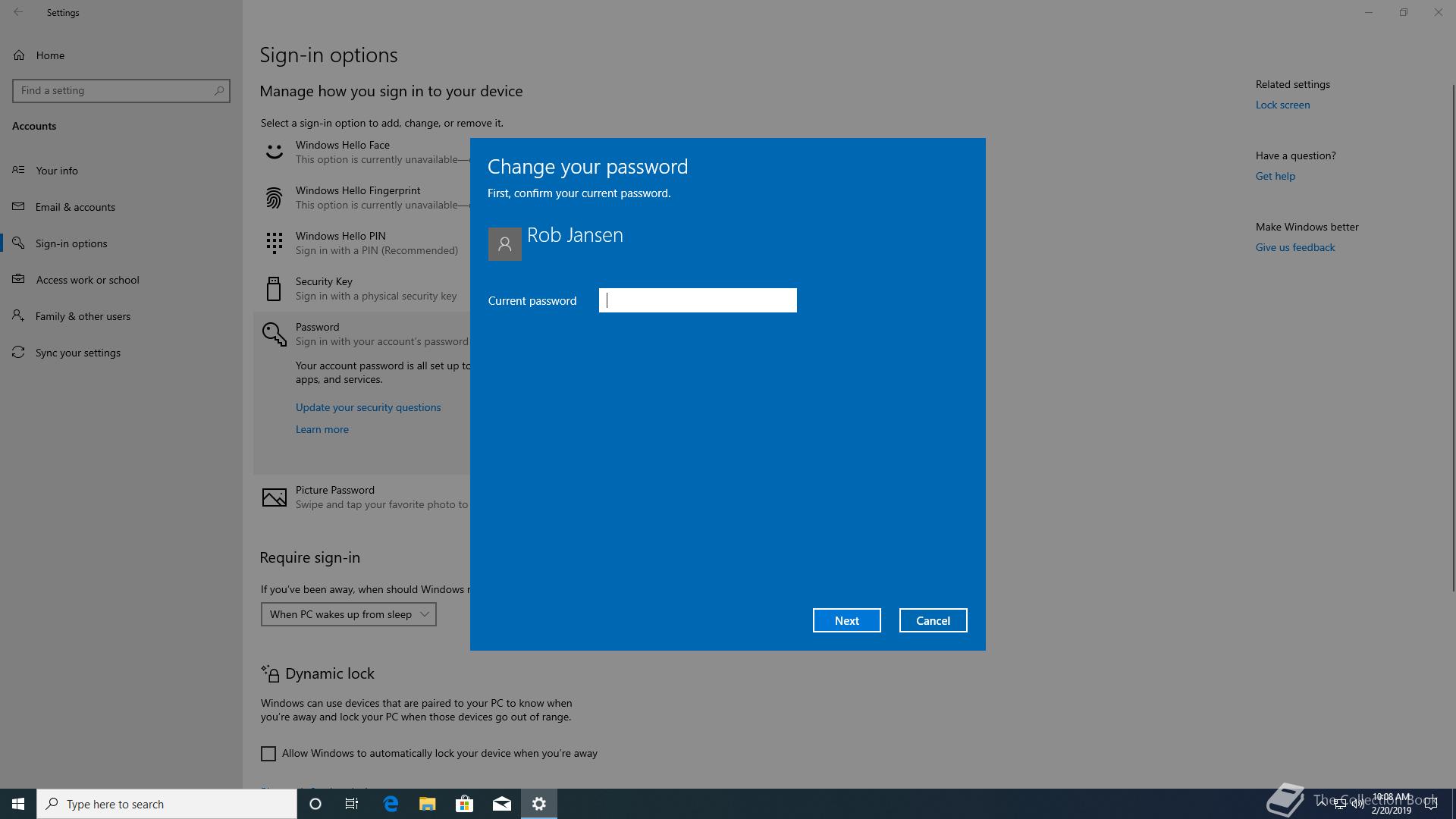Screen dimensions: 1456x819
Task: Open the Windows Start menu
Action: pos(18,804)
